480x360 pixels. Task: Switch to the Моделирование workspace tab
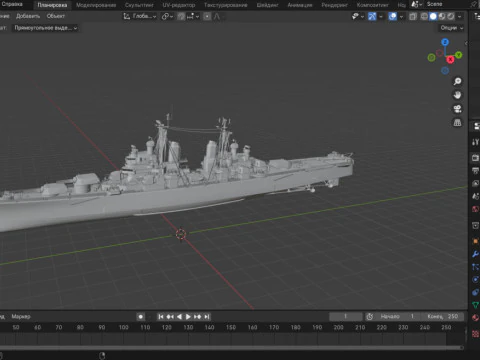click(96, 5)
